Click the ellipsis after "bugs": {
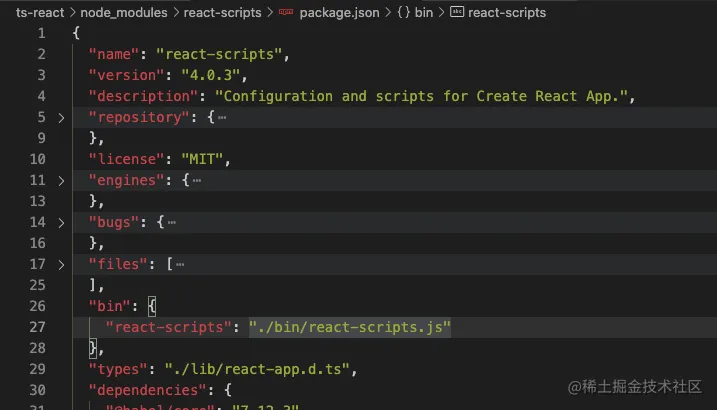Viewport: 717px width, 410px height. [x=171, y=223]
